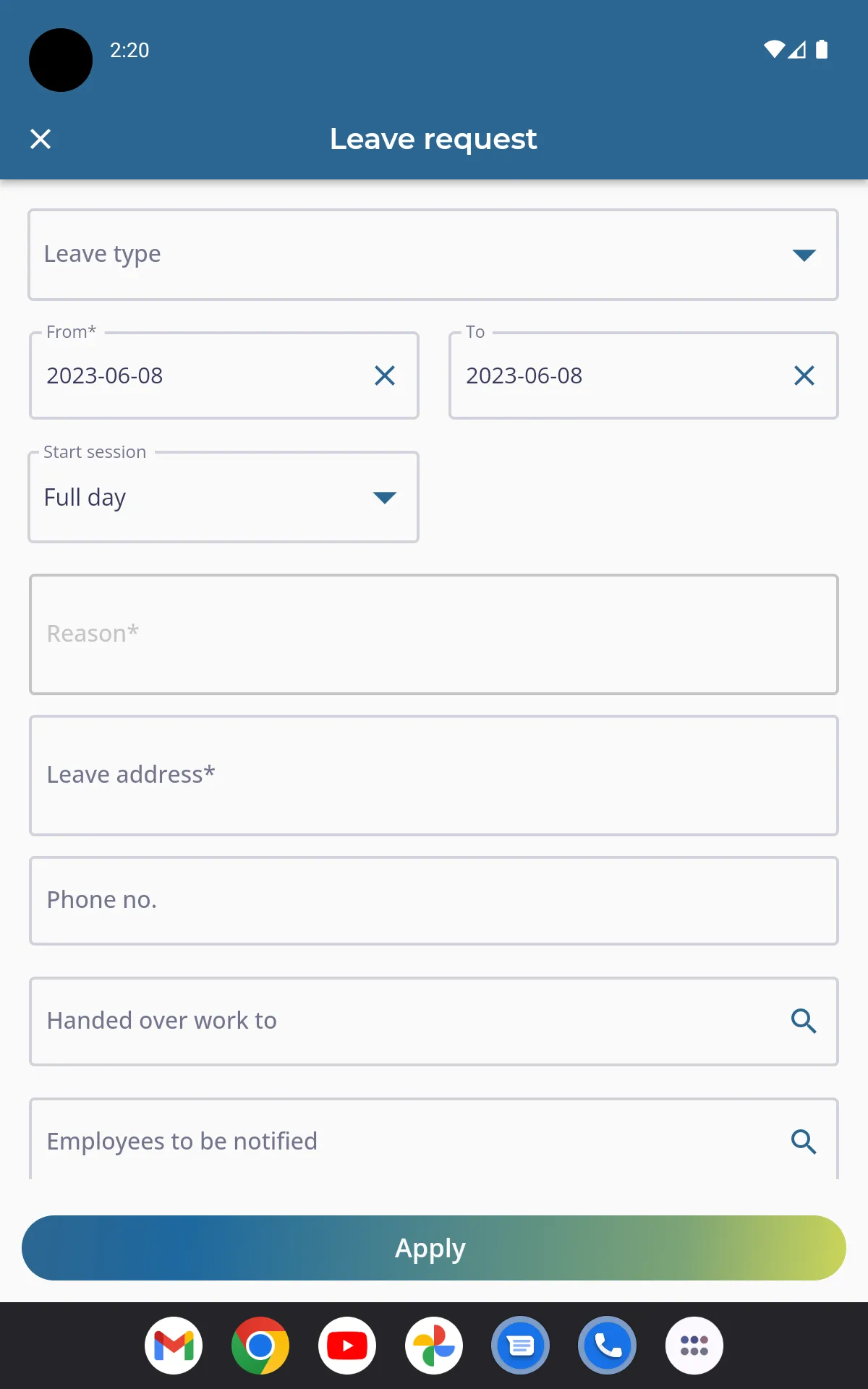Clear the From date field
The width and height of the screenshot is (868, 1389).
click(385, 375)
